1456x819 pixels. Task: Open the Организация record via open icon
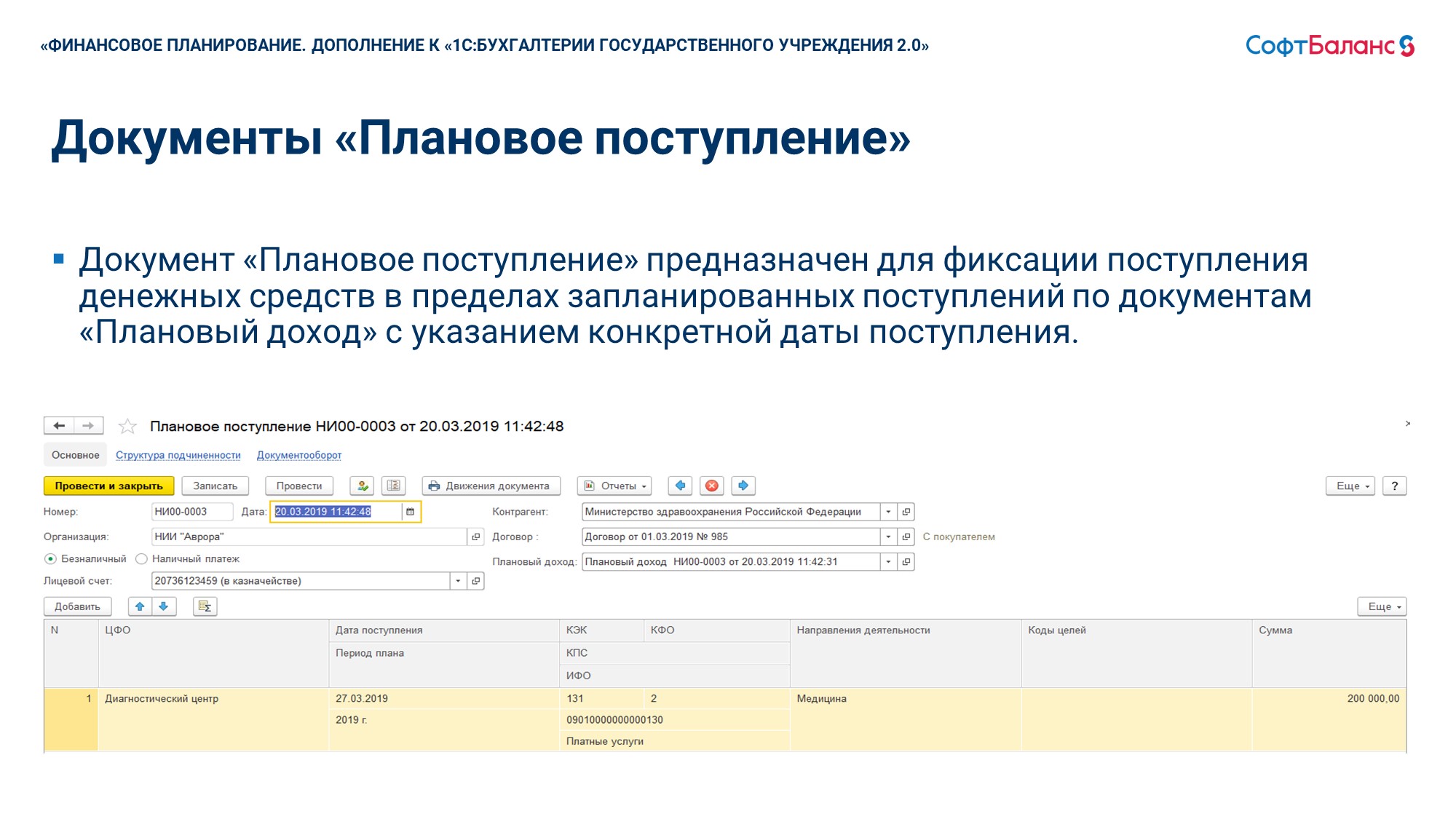[476, 537]
